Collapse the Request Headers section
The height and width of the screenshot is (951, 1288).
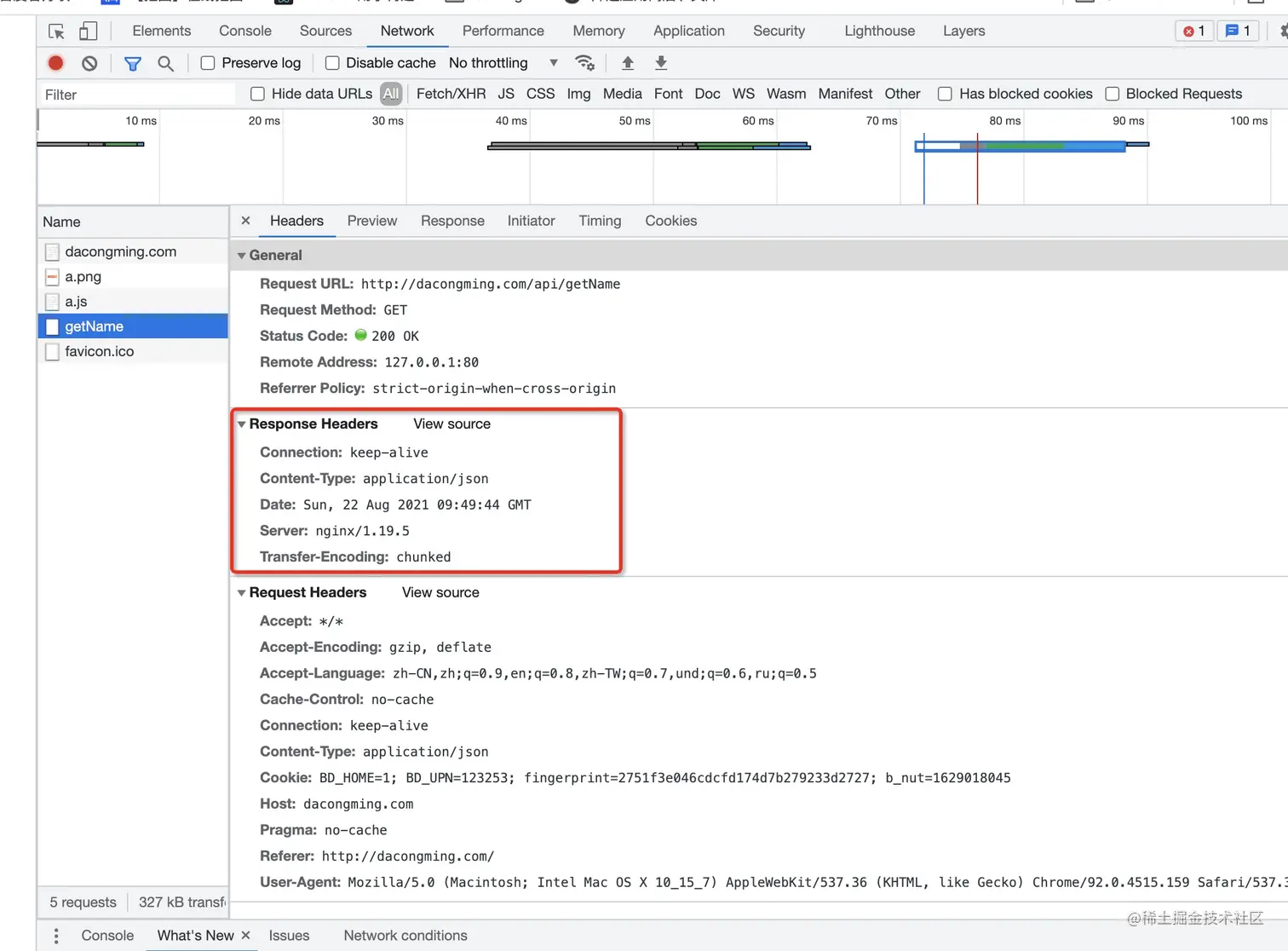(242, 593)
